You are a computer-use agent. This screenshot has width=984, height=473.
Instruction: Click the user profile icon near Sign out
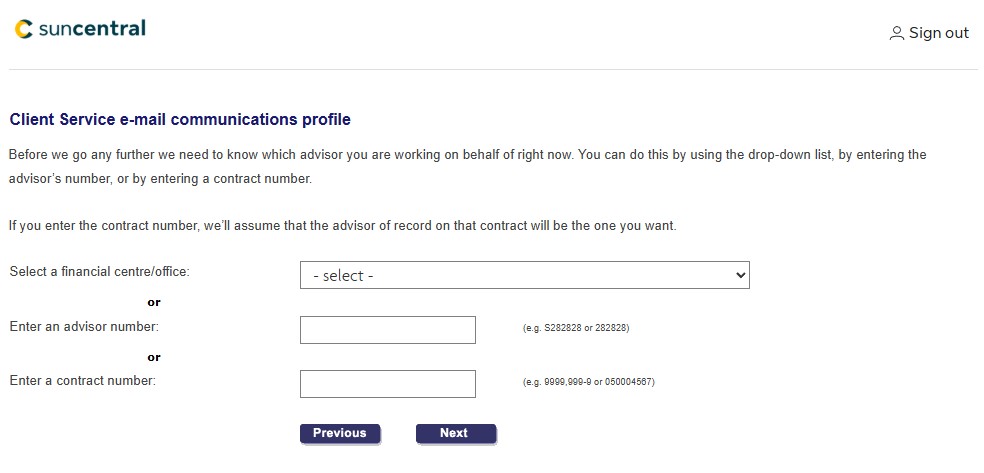click(896, 33)
